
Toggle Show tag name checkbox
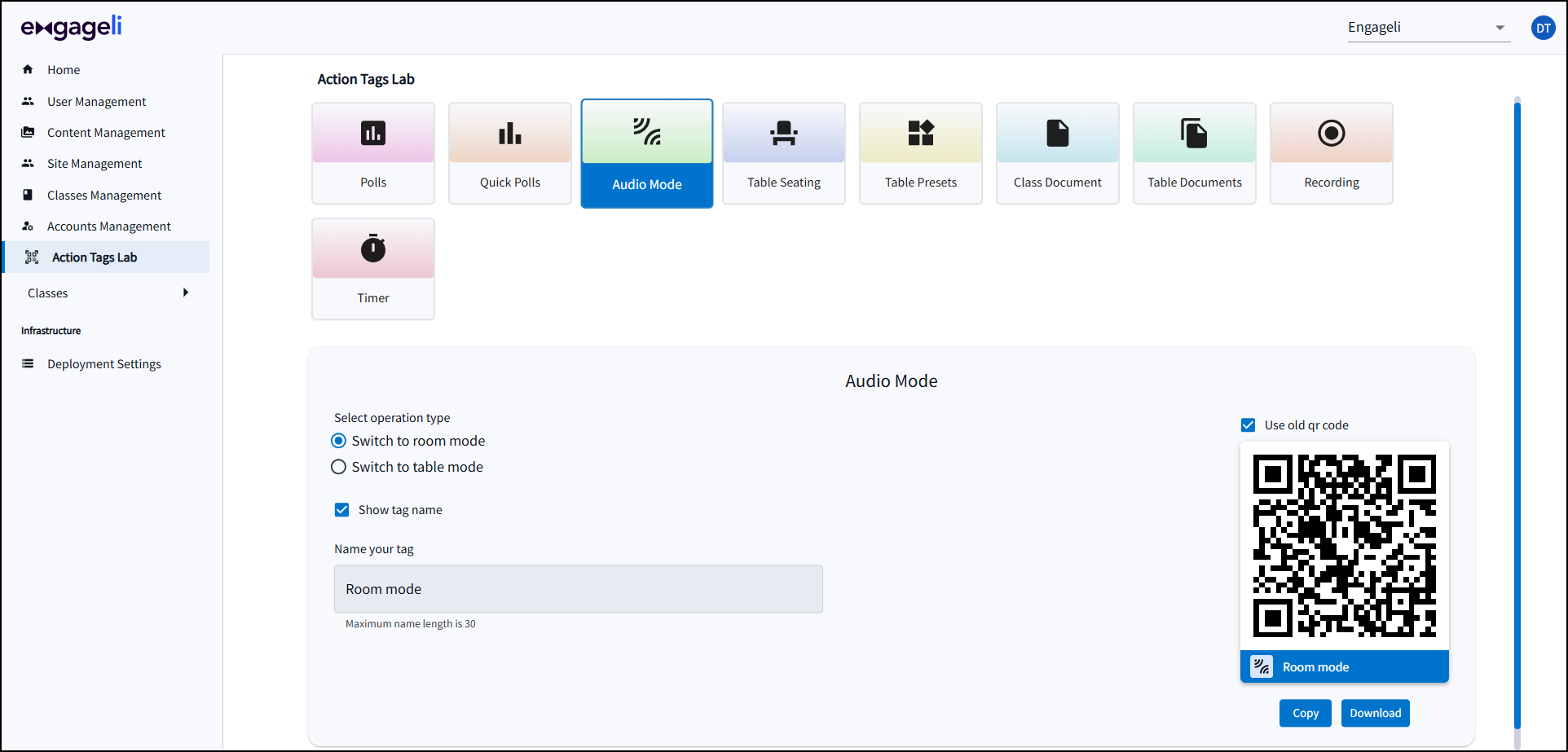click(x=342, y=510)
